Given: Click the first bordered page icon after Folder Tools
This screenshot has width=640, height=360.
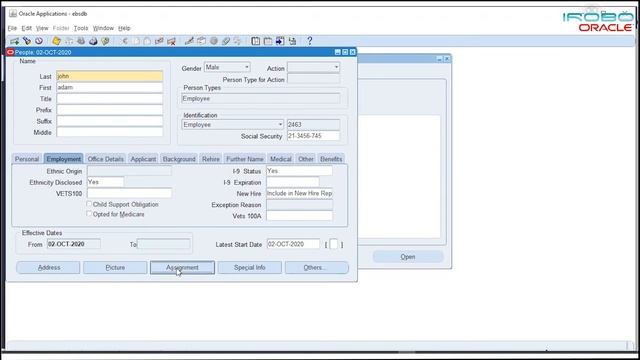Looking at the screenshot, I should (x=256, y=41).
